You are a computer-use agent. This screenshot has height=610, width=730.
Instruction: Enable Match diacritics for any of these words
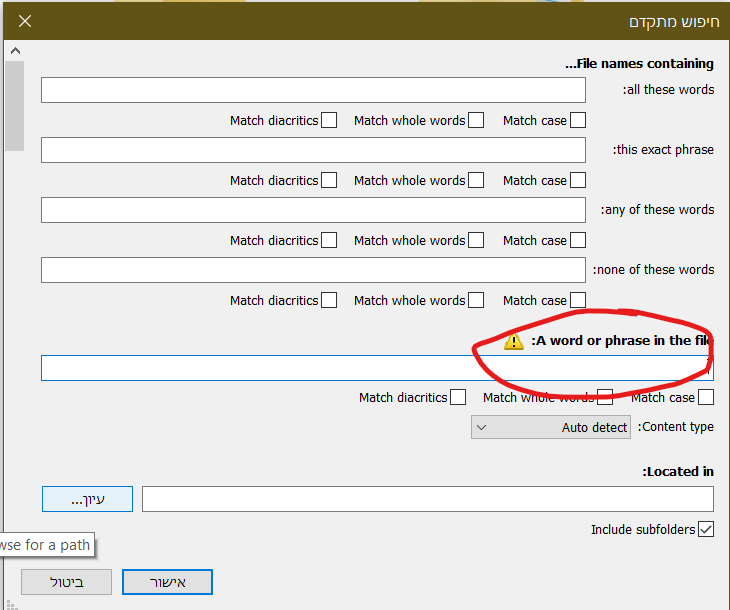tap(329, 240)
